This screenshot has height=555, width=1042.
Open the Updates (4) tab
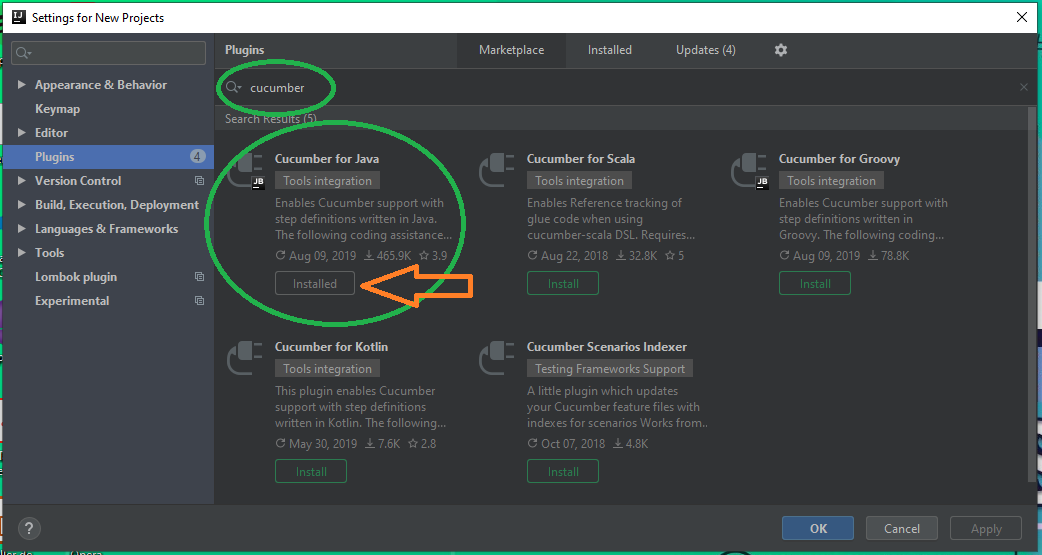coord(706,50)
